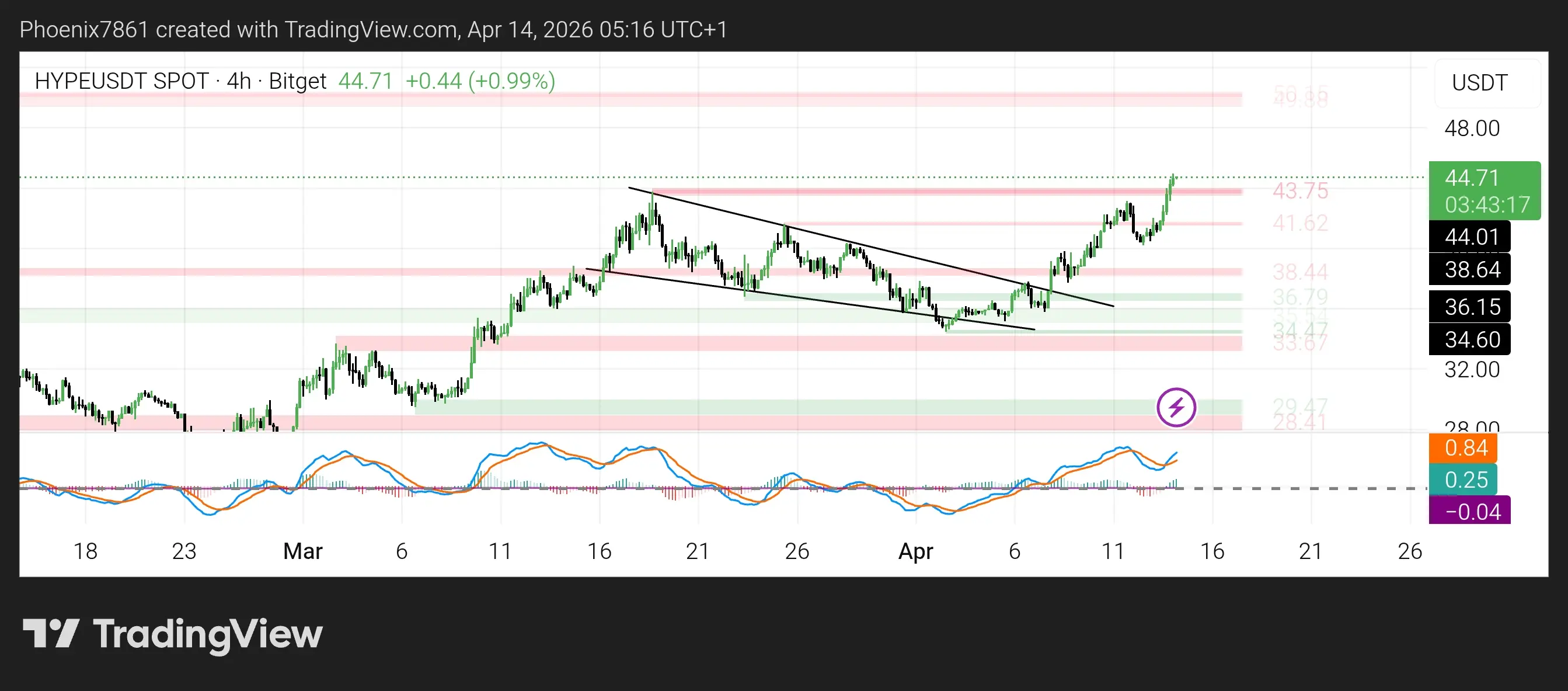The image size is (1568, 691).
Task: Click the HYPEUSDT SPOT symbol title
Action: click(122, 81)
